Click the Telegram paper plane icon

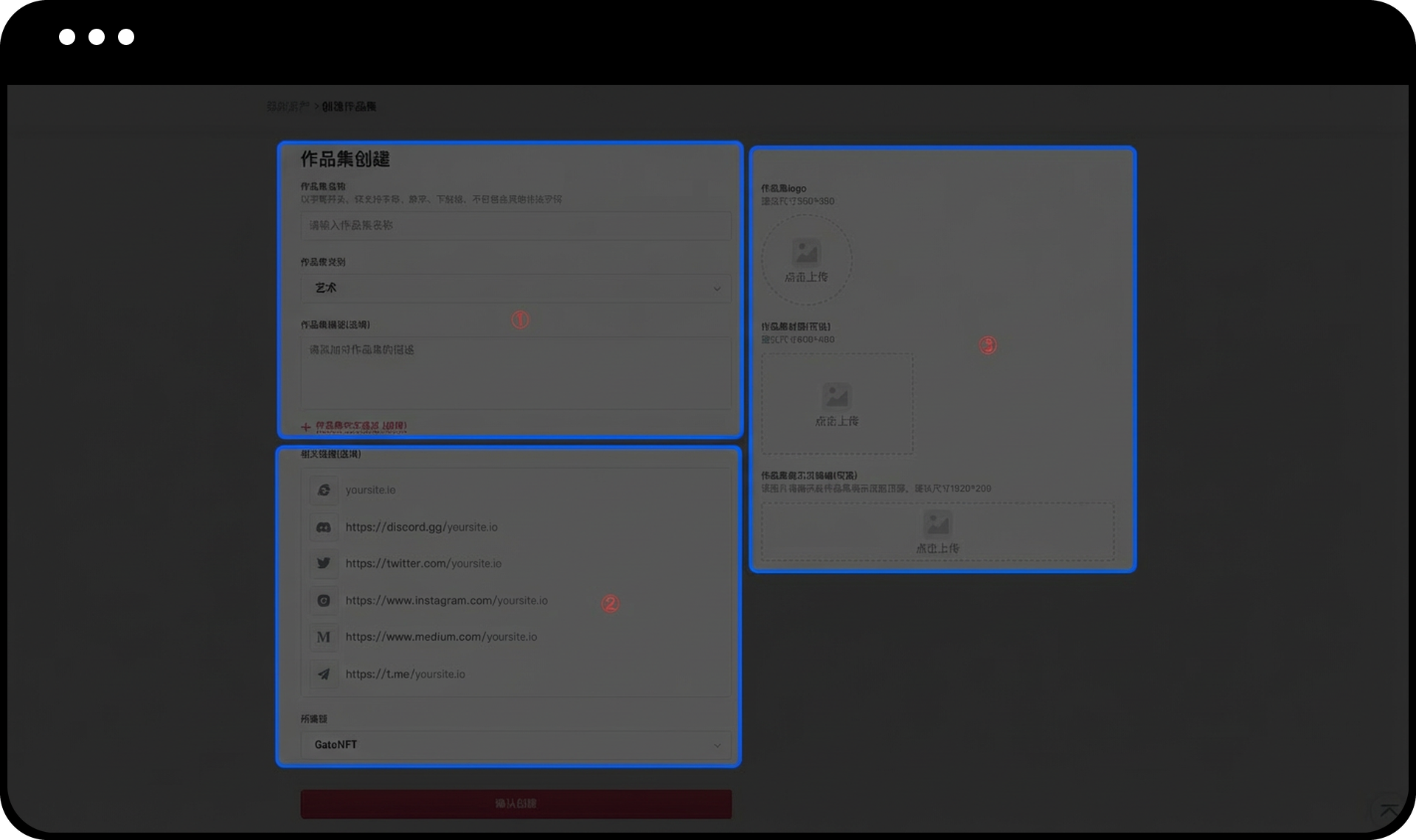(x=324, y=674)
